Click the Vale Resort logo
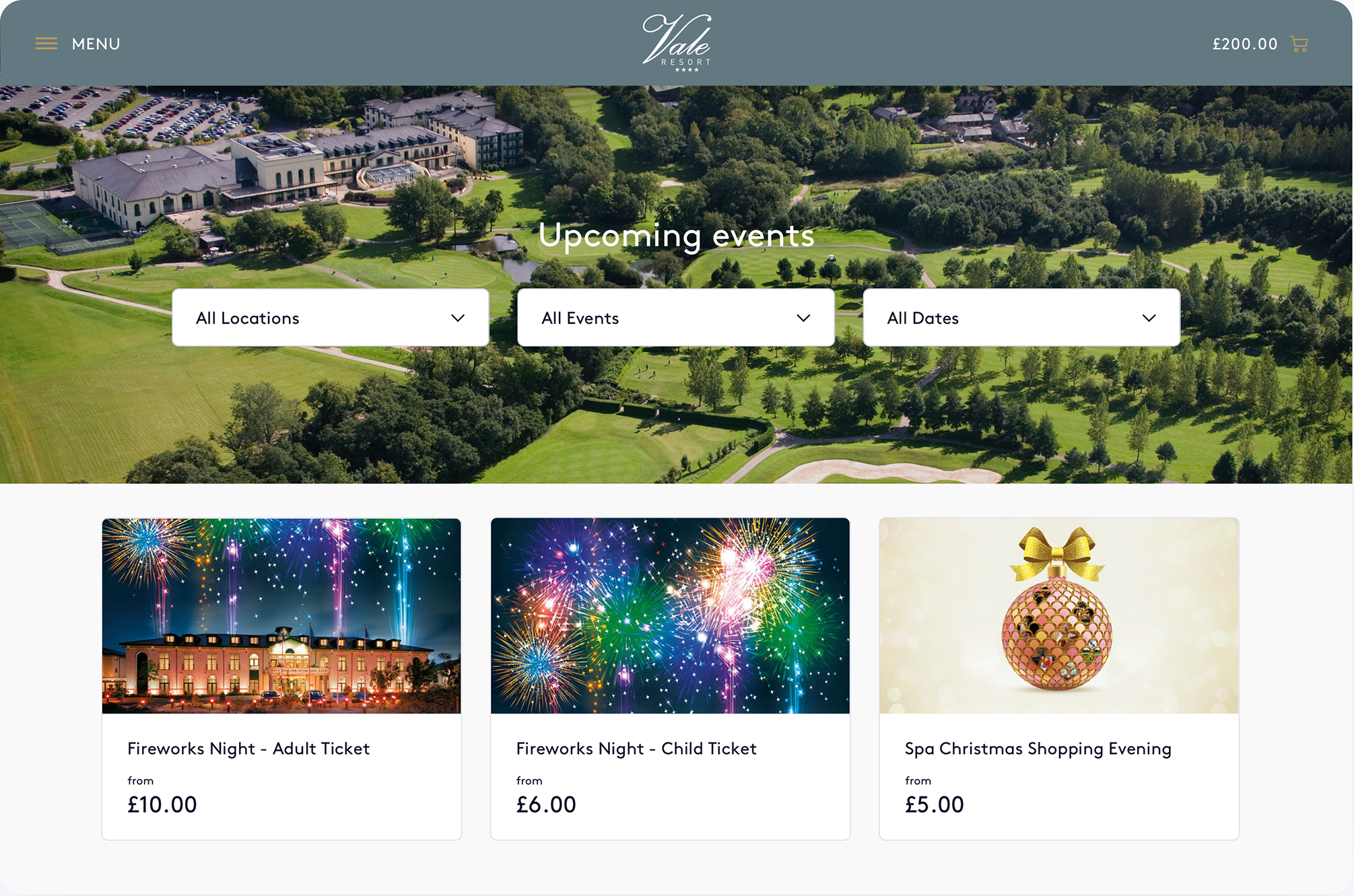Screen dimensions: 1354x896 677,43
